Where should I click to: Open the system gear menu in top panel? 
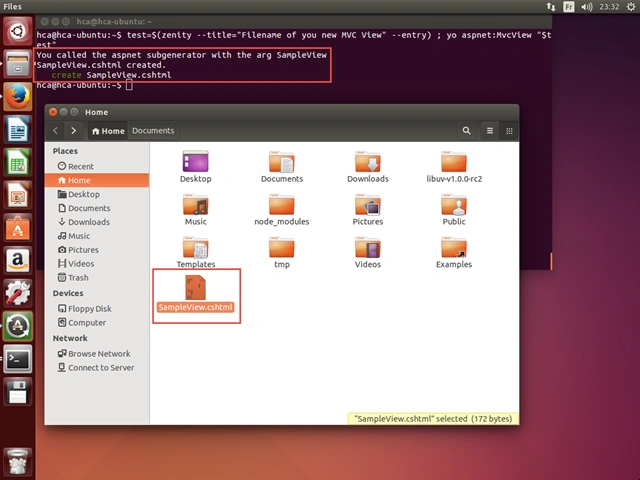[631, 7]
